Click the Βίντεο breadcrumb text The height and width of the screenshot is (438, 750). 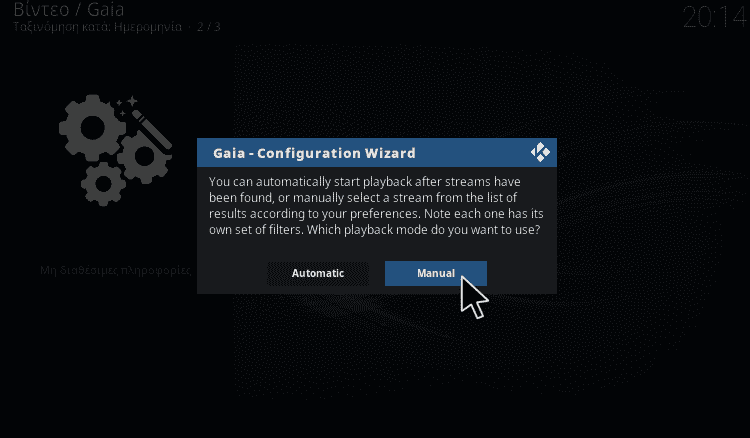click(x=41, y=9)
